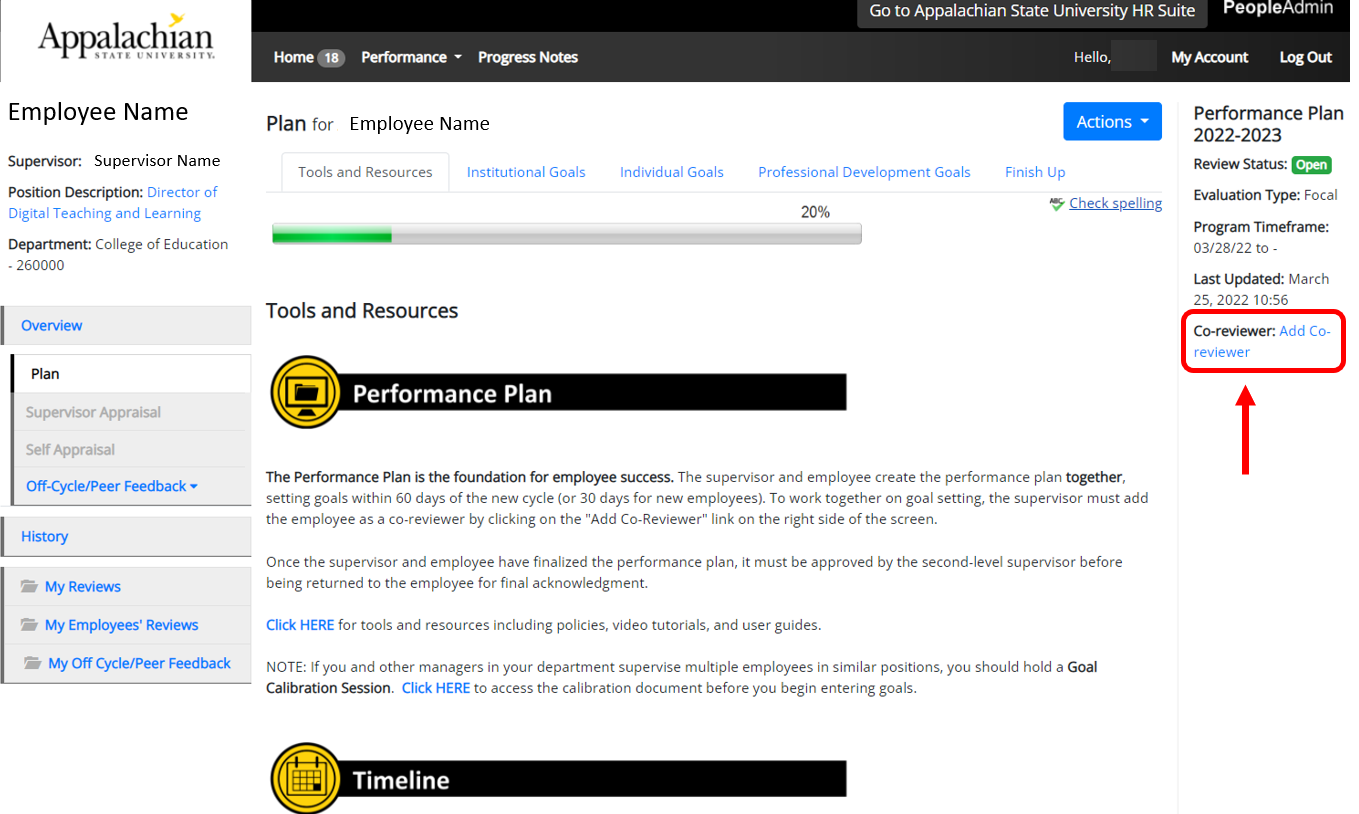
Task: Click Log Out in the top bar
Action: click(1305, 58)
